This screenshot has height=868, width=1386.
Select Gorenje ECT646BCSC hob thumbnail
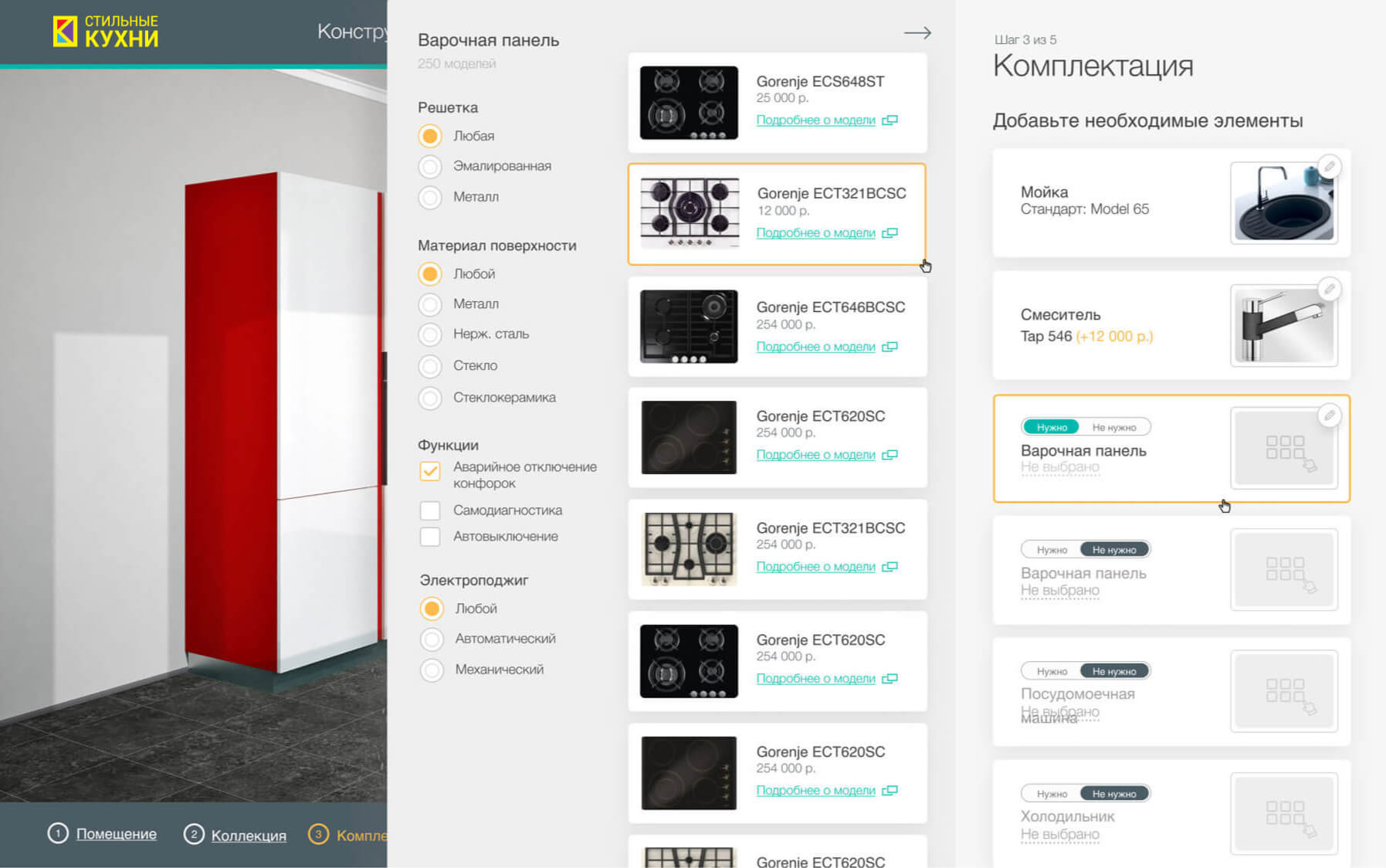[x=689, y=327]
